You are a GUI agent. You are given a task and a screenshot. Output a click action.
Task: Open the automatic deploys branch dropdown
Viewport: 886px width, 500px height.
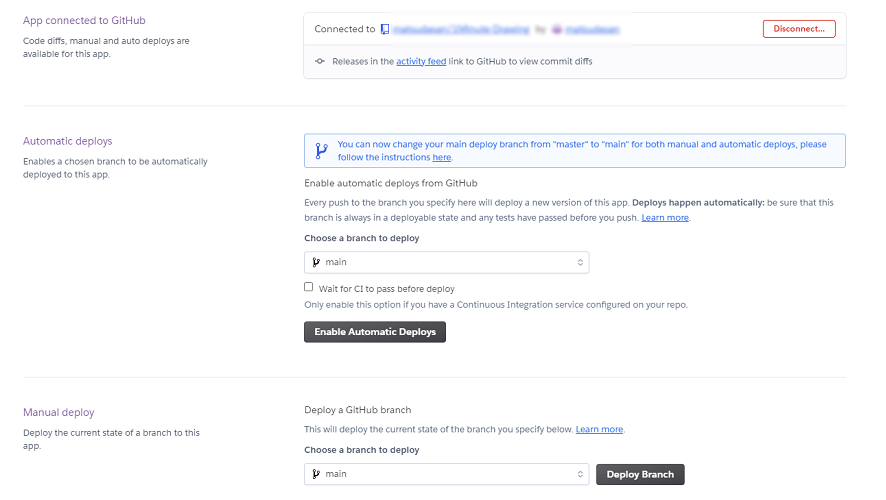tap(446, 263)
